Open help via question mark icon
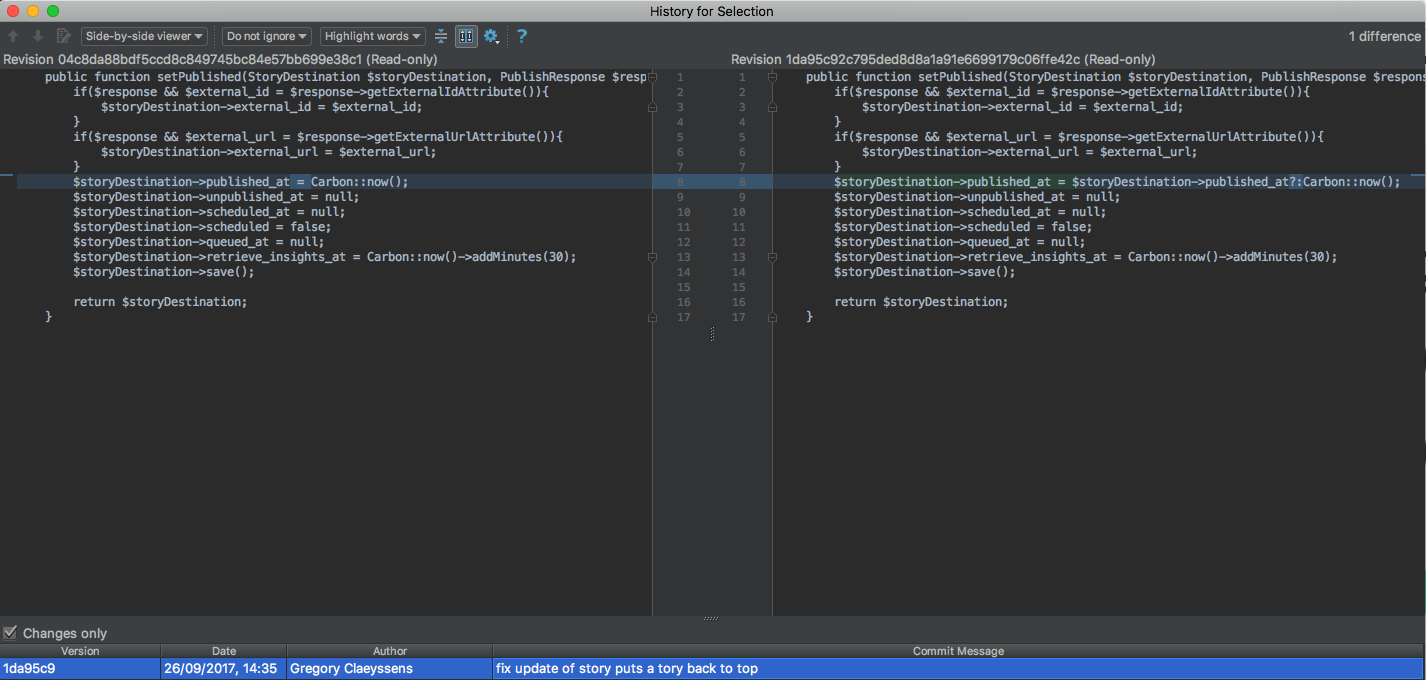This screenshot has width=1426, height=680. click(522, 36)
